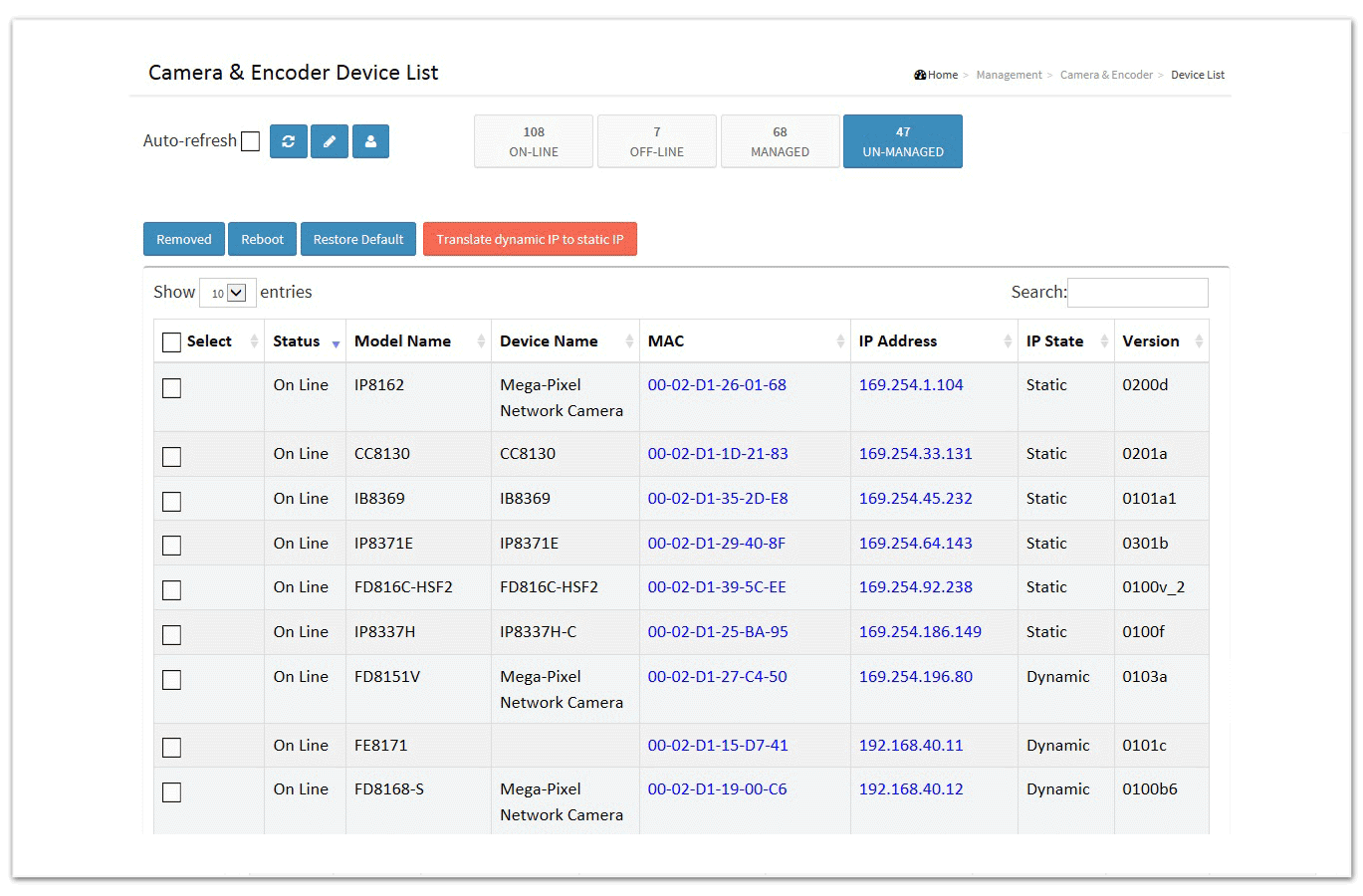Sort by Model Name column header
Image resolution: width=1363 pixels, height=896 pixels.
[402, 341]
